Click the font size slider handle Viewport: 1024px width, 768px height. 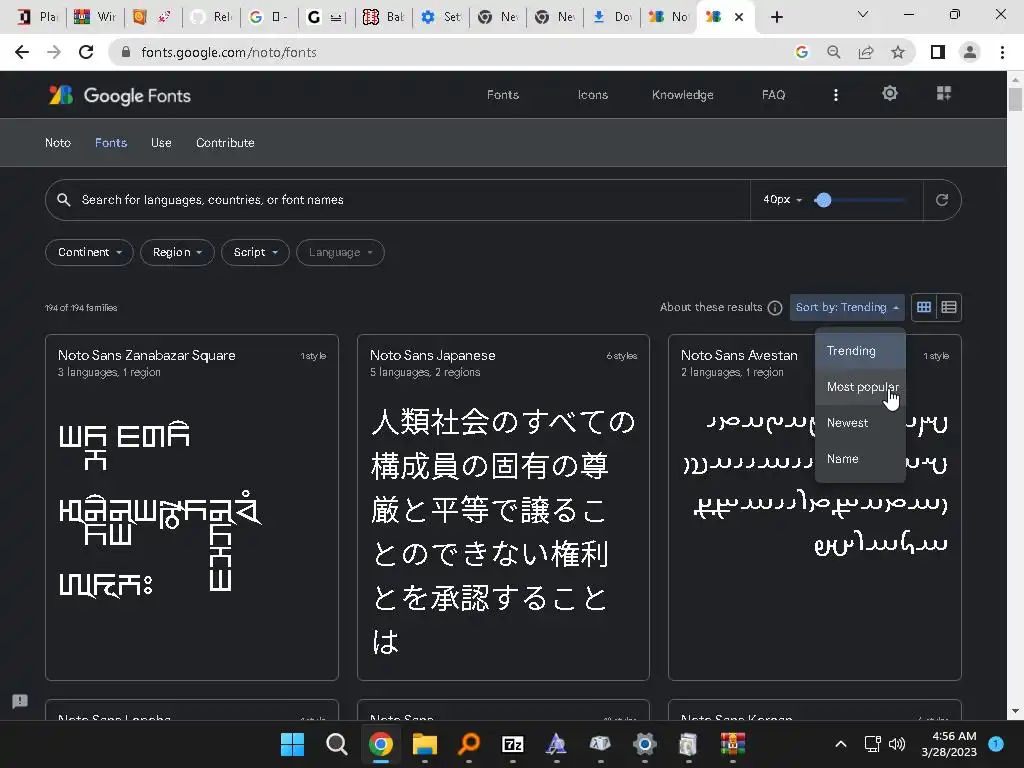(823, 200)
